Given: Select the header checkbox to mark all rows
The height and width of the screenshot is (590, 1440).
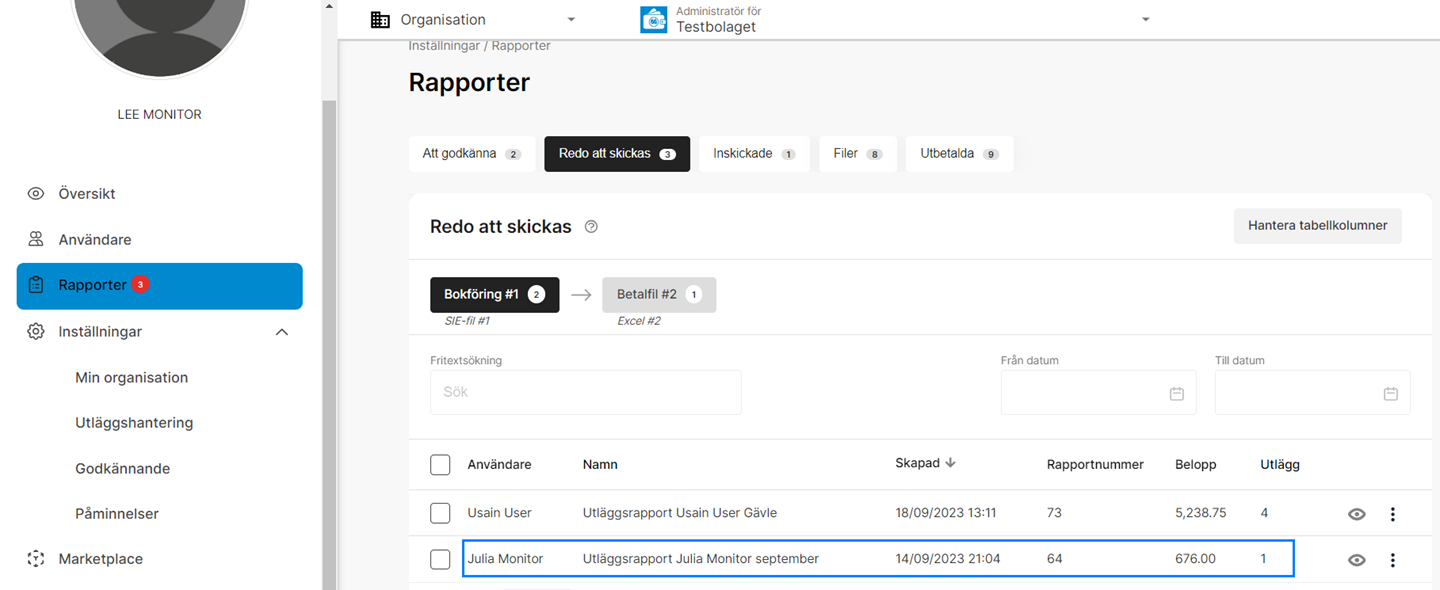Looking at the screenshot, I should [440, 464].
